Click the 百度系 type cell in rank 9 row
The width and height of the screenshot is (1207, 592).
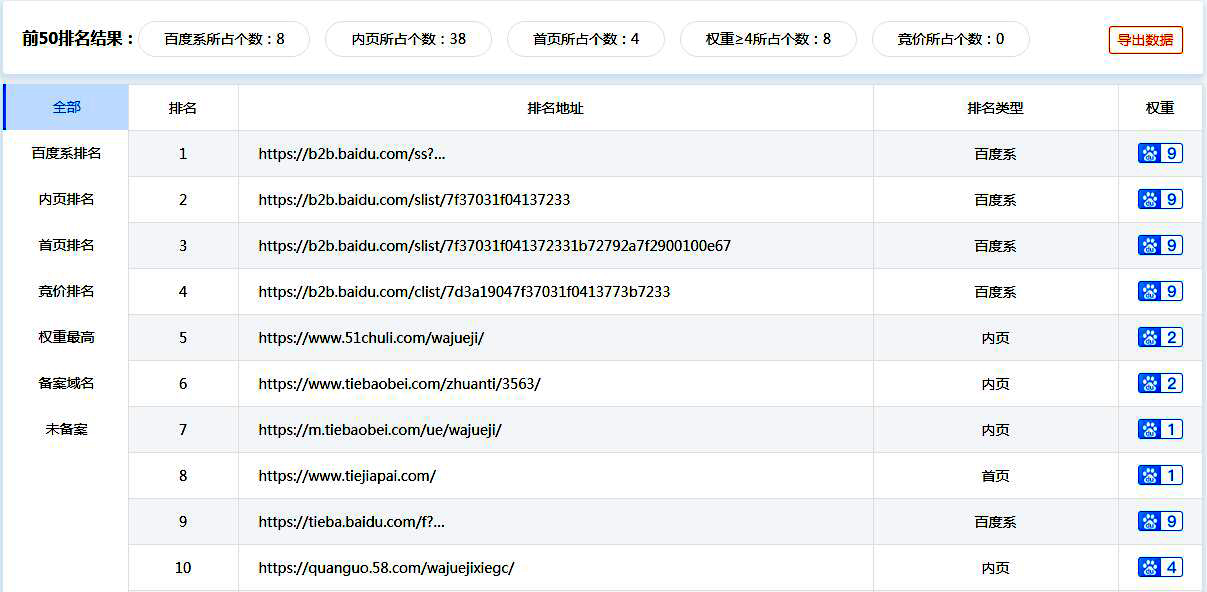pos(995,522)
